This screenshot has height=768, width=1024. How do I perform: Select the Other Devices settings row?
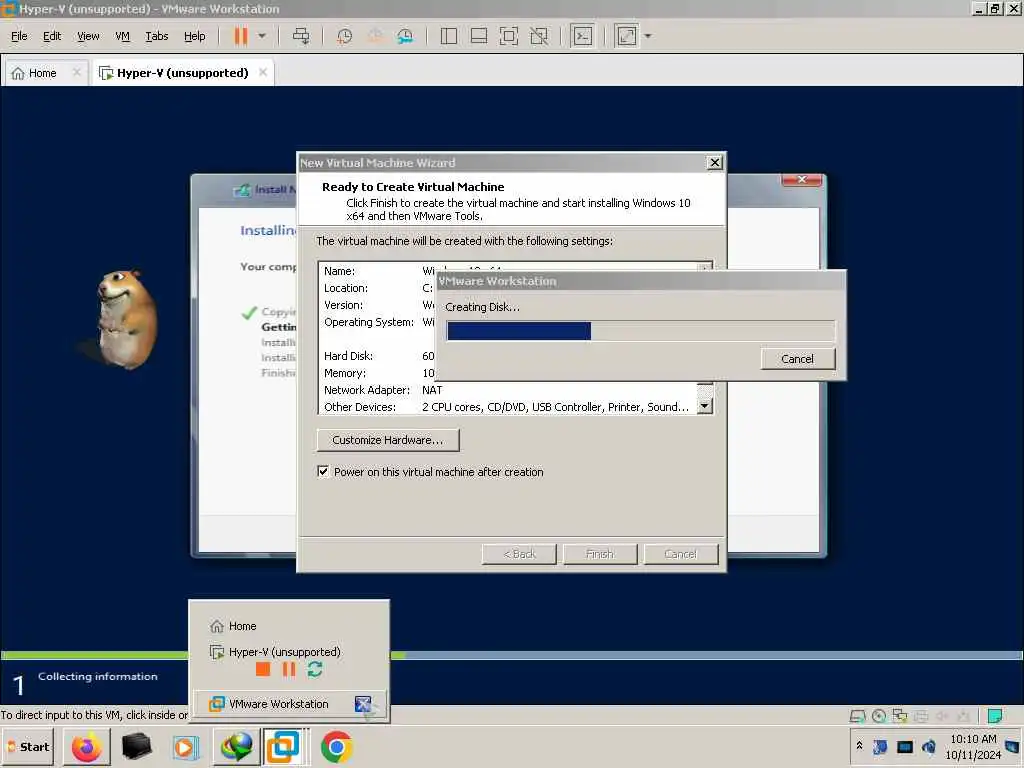(x=508, y=407)
